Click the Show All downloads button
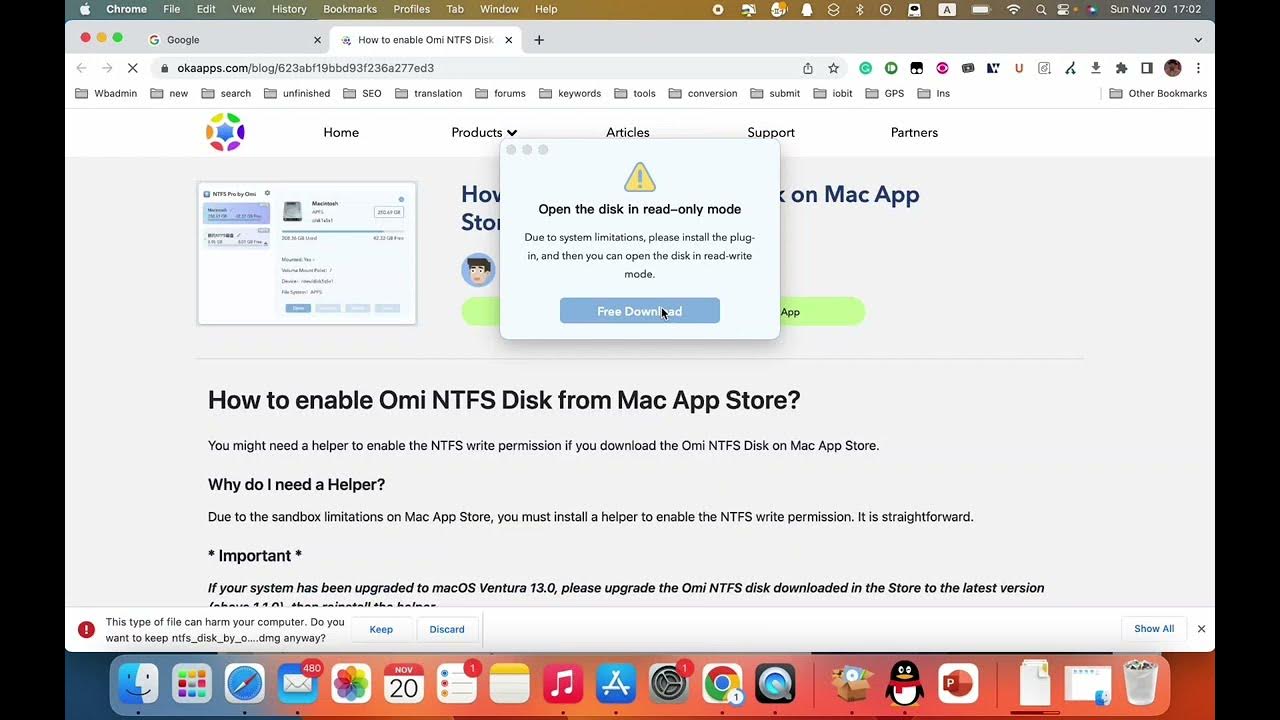This screenshot has width=1280, height=720. click(x=1154, y=629)
